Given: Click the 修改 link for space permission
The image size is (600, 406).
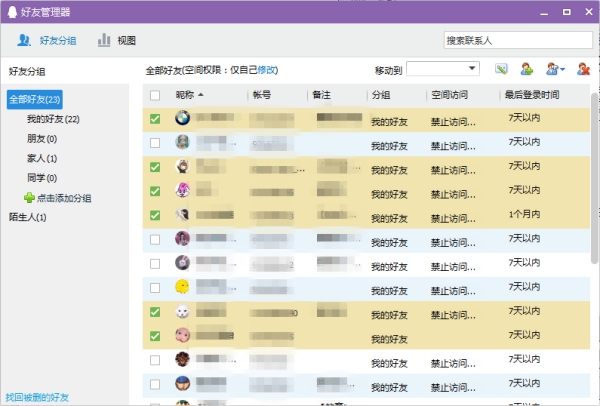Looking at the screenshot, I should 268,70.
